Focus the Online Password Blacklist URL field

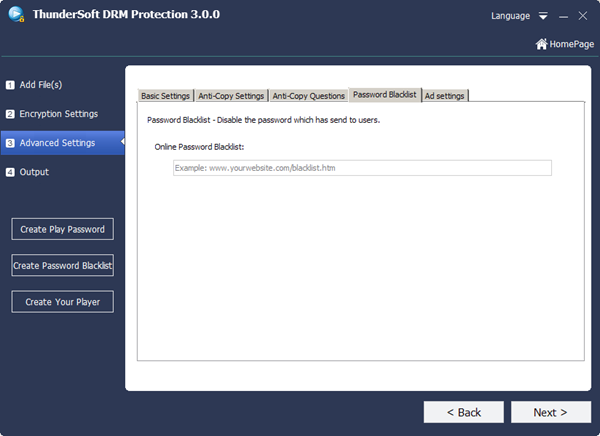tap(362, 168)
